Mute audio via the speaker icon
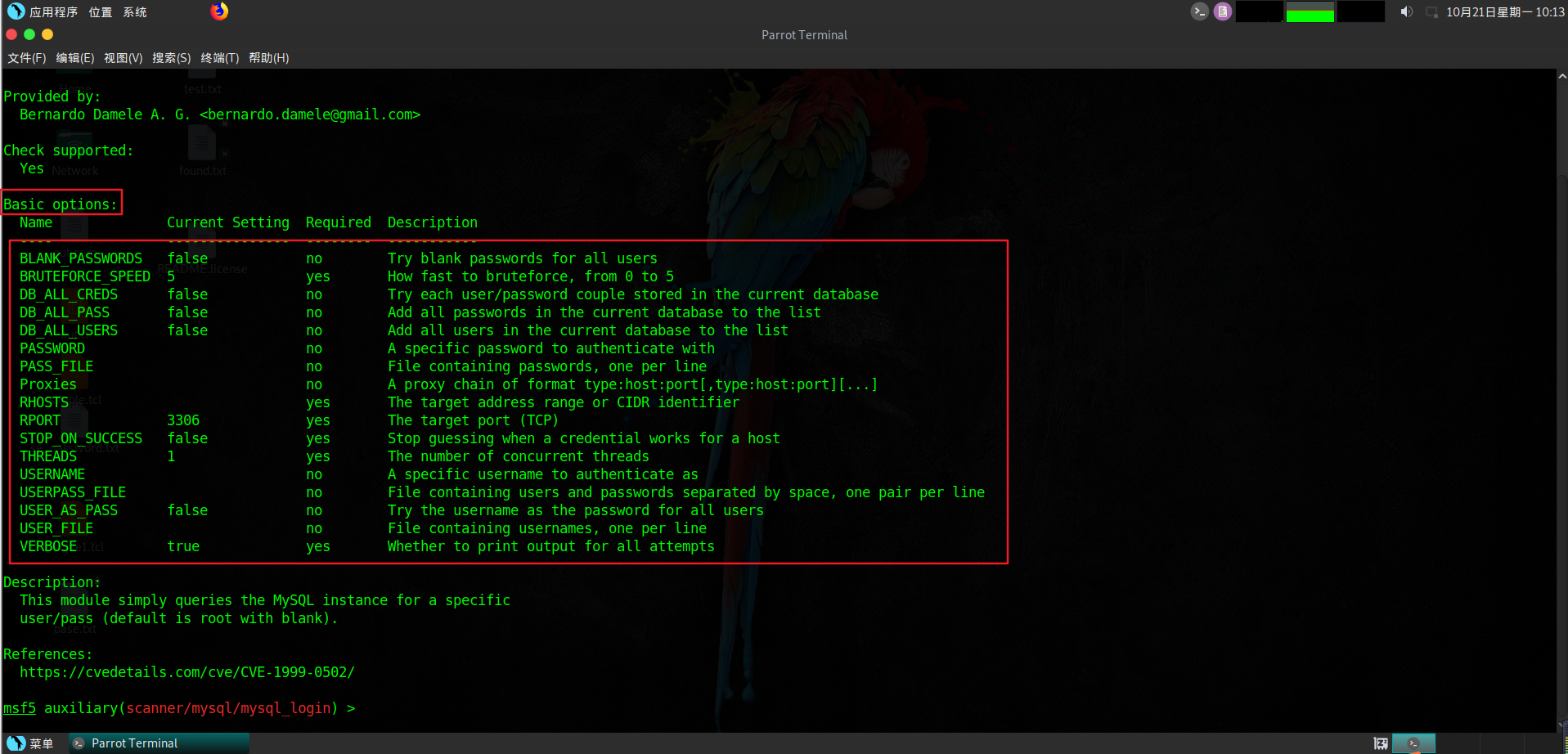This screenshot has width=1568, height=754. [1406, 11]
